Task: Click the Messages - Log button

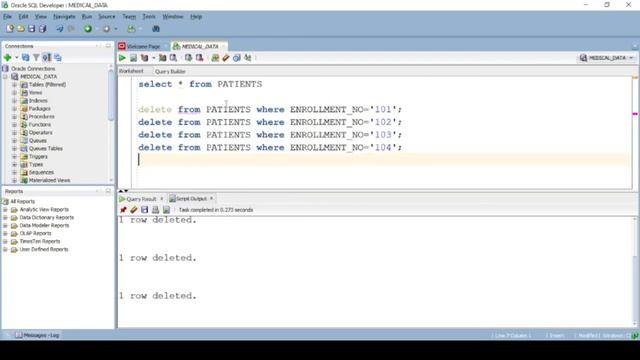Action: click(37, 335)
